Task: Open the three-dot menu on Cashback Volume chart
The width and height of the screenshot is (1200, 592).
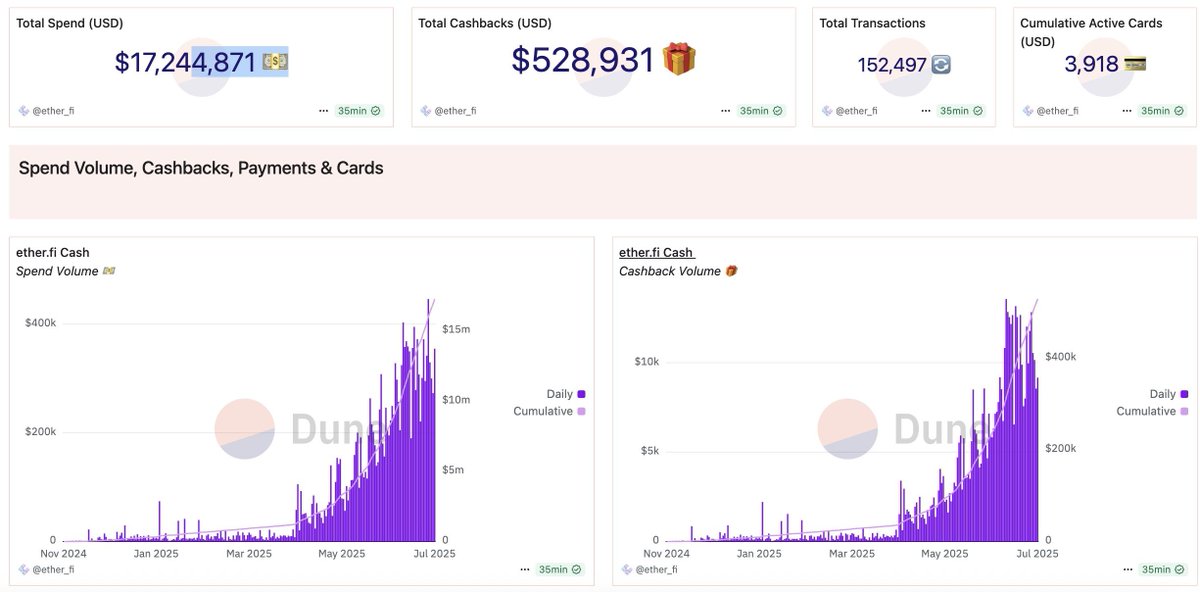Action: coord(1127,569)
